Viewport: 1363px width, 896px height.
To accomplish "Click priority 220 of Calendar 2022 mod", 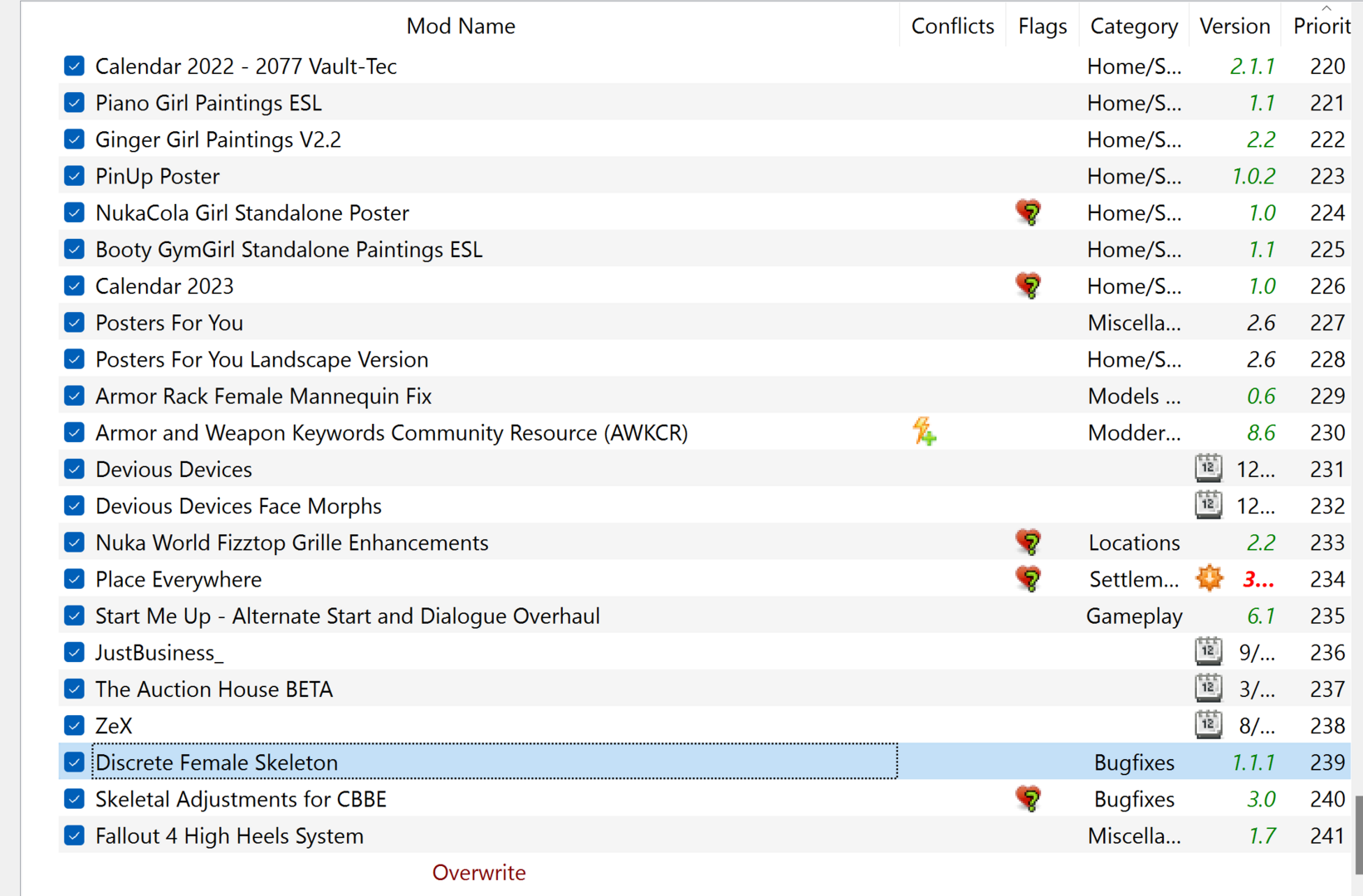I will (1327, 66).
